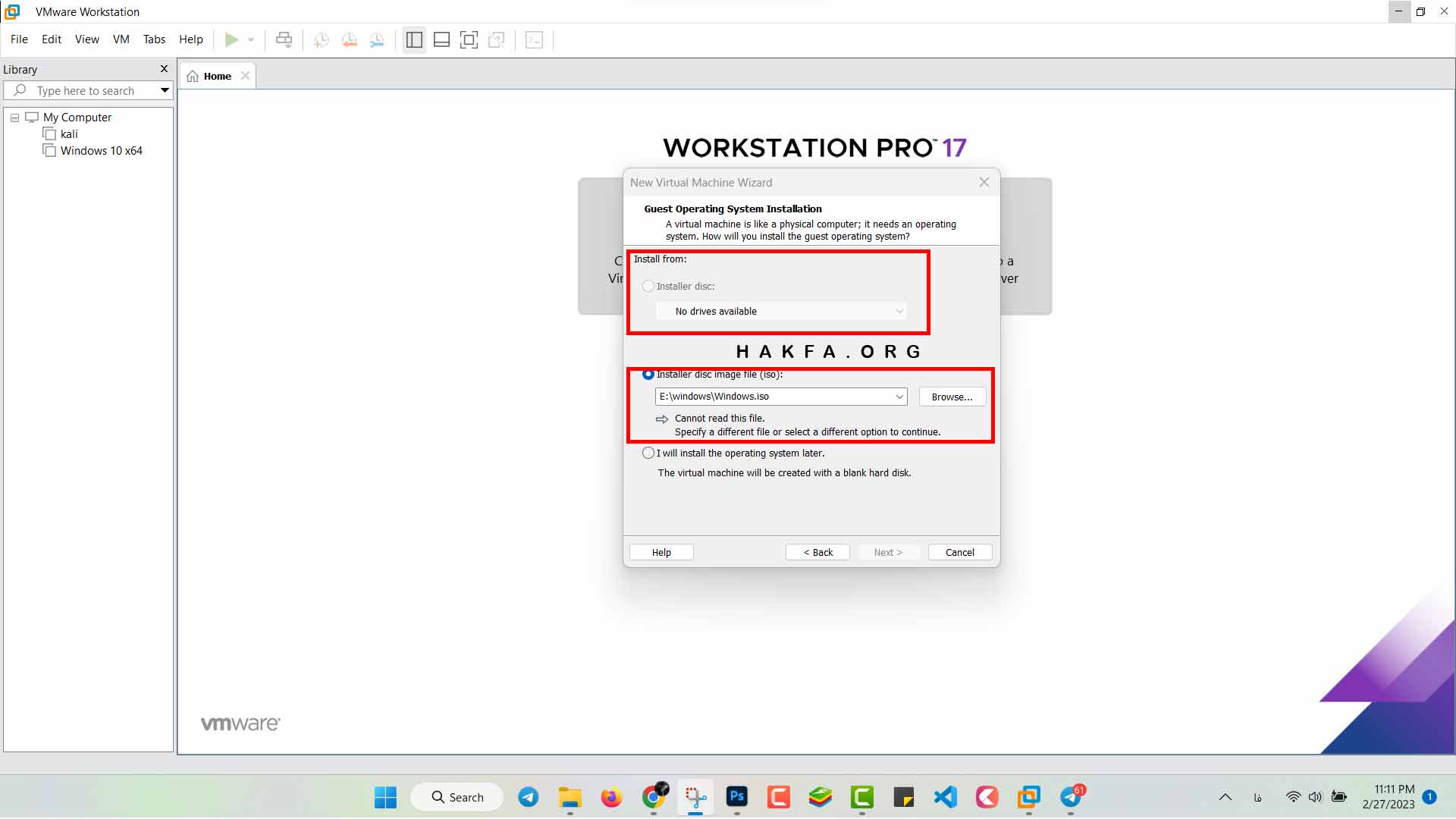Click the wizard Help button

661,553
